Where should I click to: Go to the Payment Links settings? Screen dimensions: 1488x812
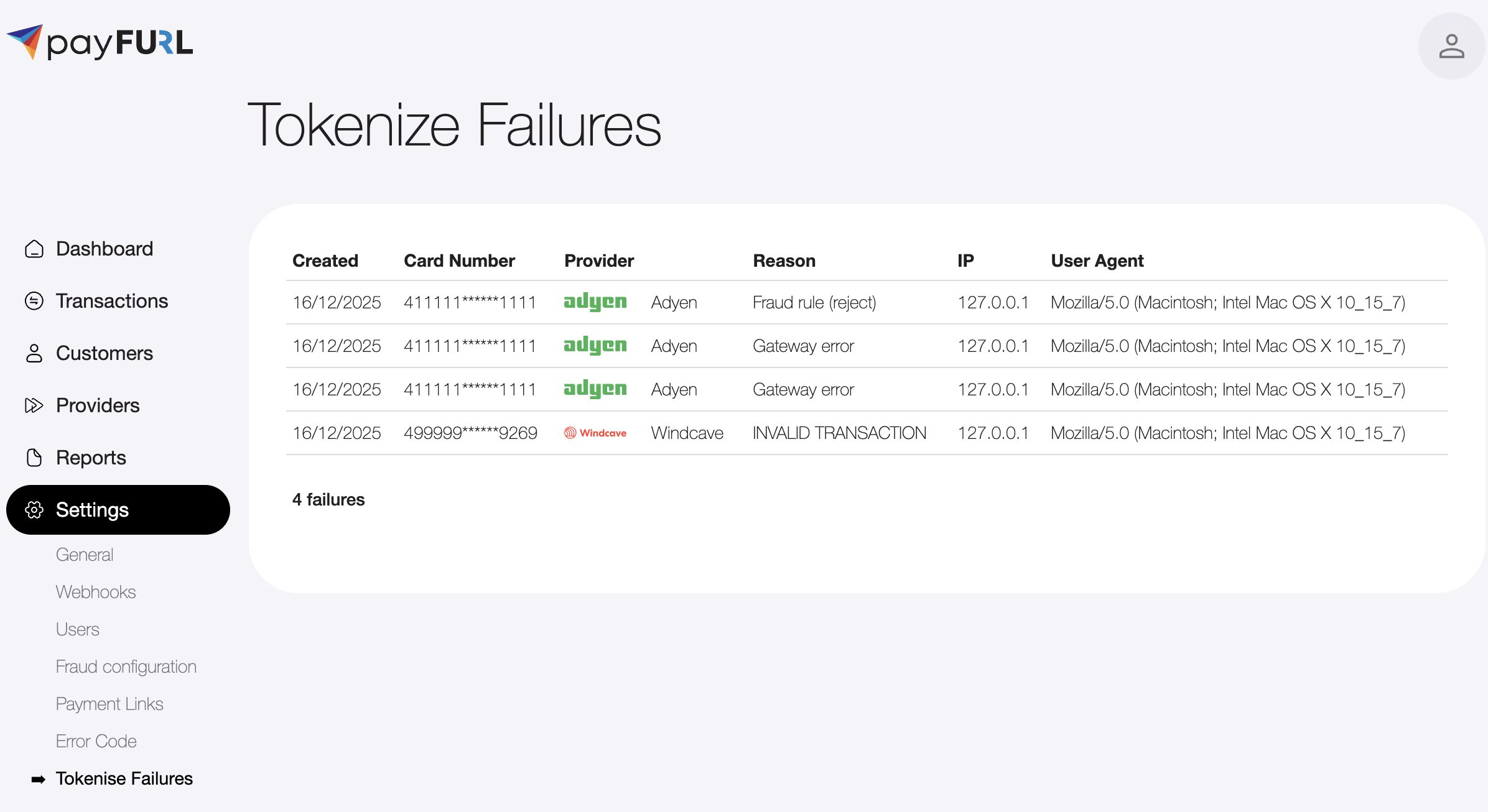point(109,703)
